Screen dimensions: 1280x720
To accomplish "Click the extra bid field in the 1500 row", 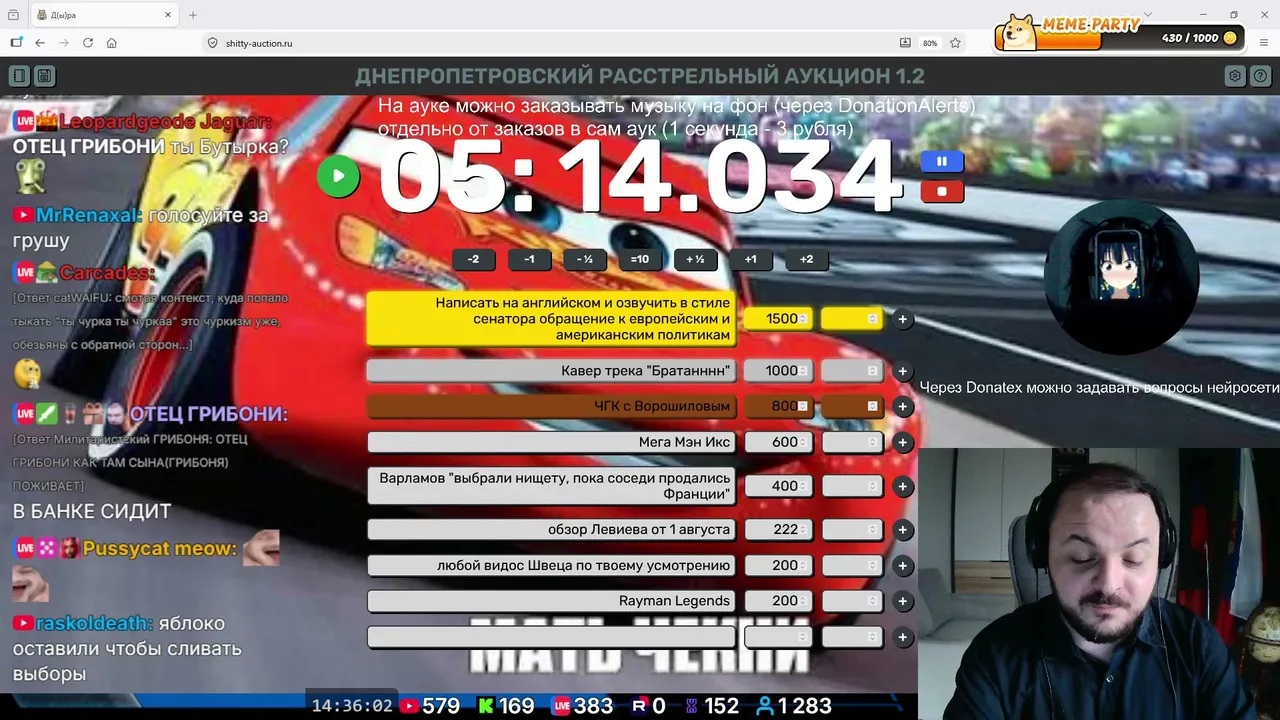I will point(852,319).
